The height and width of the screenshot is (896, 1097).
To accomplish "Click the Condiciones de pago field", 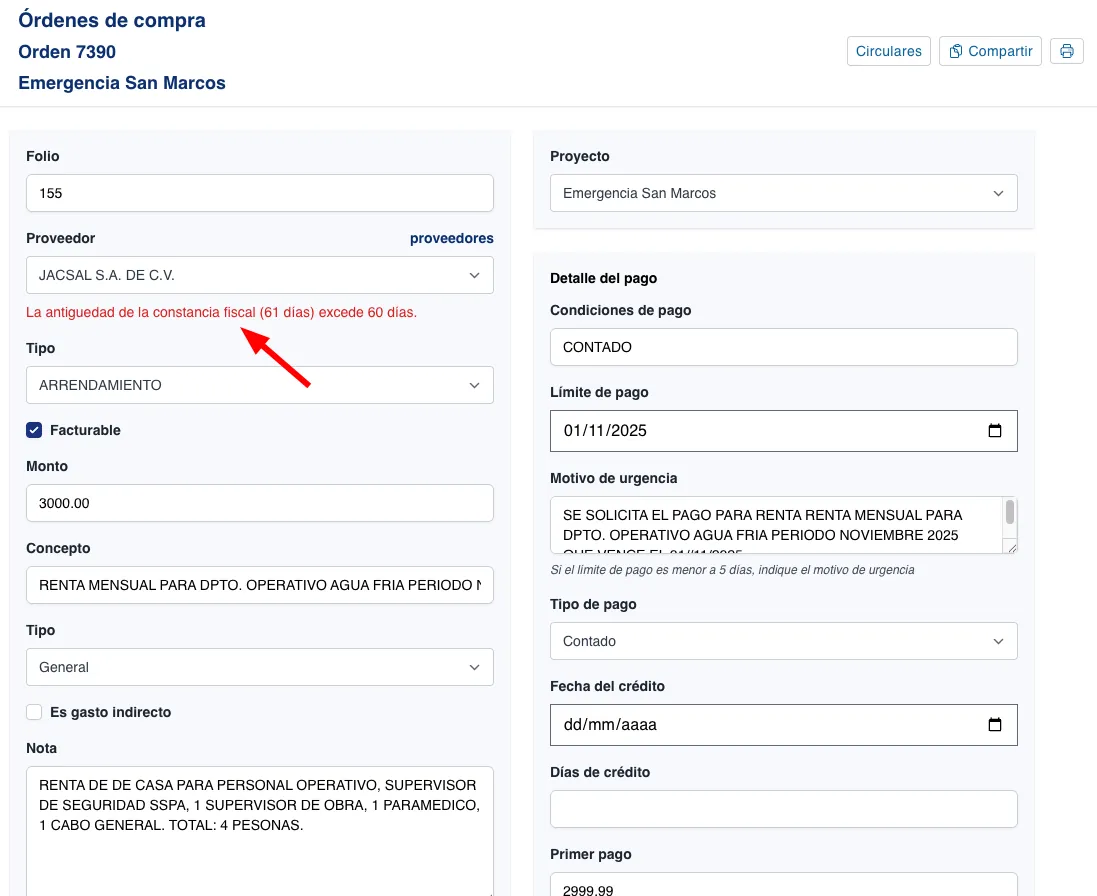I will (x=783, y=347).
